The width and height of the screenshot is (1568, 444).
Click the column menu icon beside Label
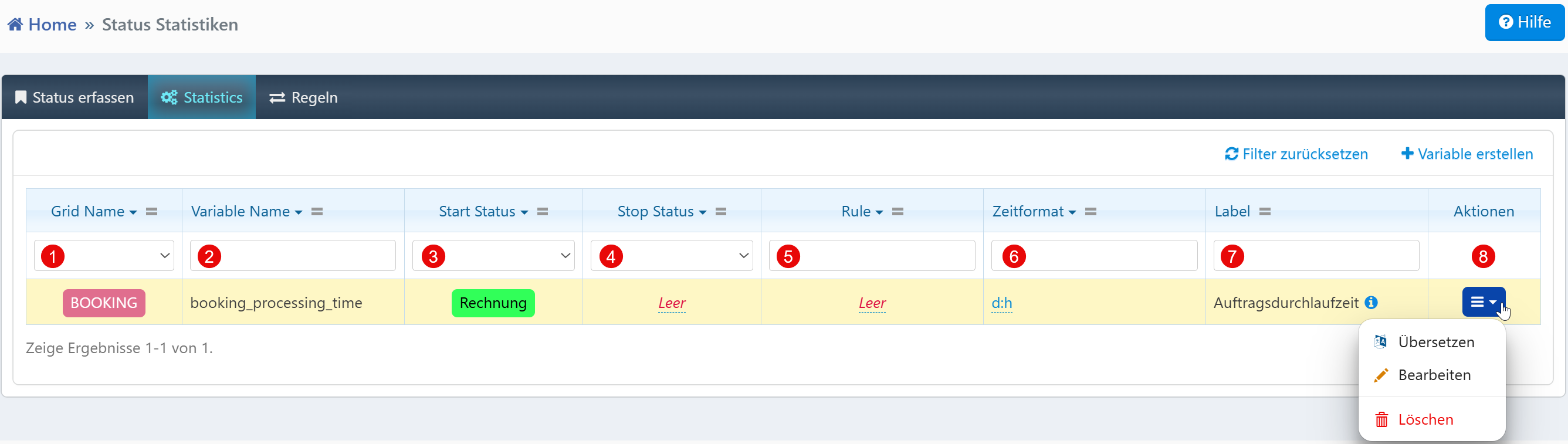tap(1265, 212)
